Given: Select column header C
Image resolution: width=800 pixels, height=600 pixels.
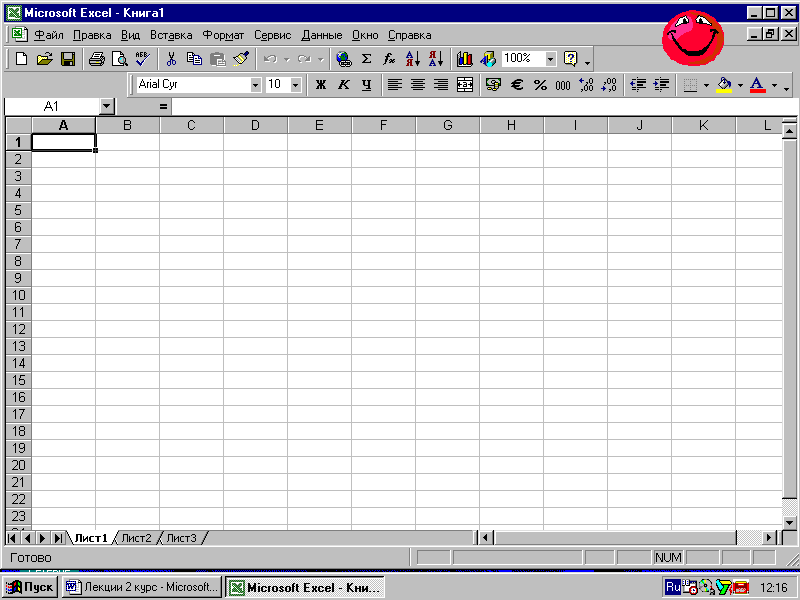Looking at the screenshot, I should (191, 125).
